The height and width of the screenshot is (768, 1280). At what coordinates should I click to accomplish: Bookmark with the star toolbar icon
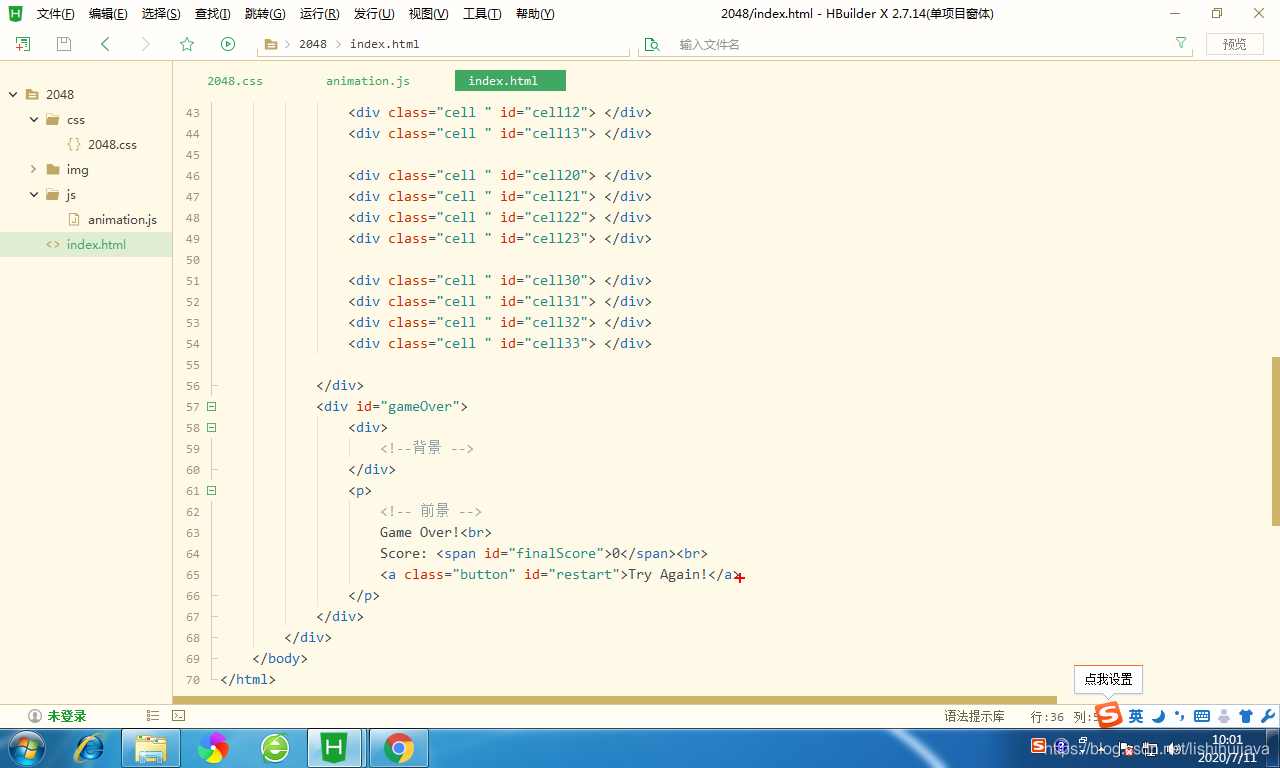click(x=187, y=44)
